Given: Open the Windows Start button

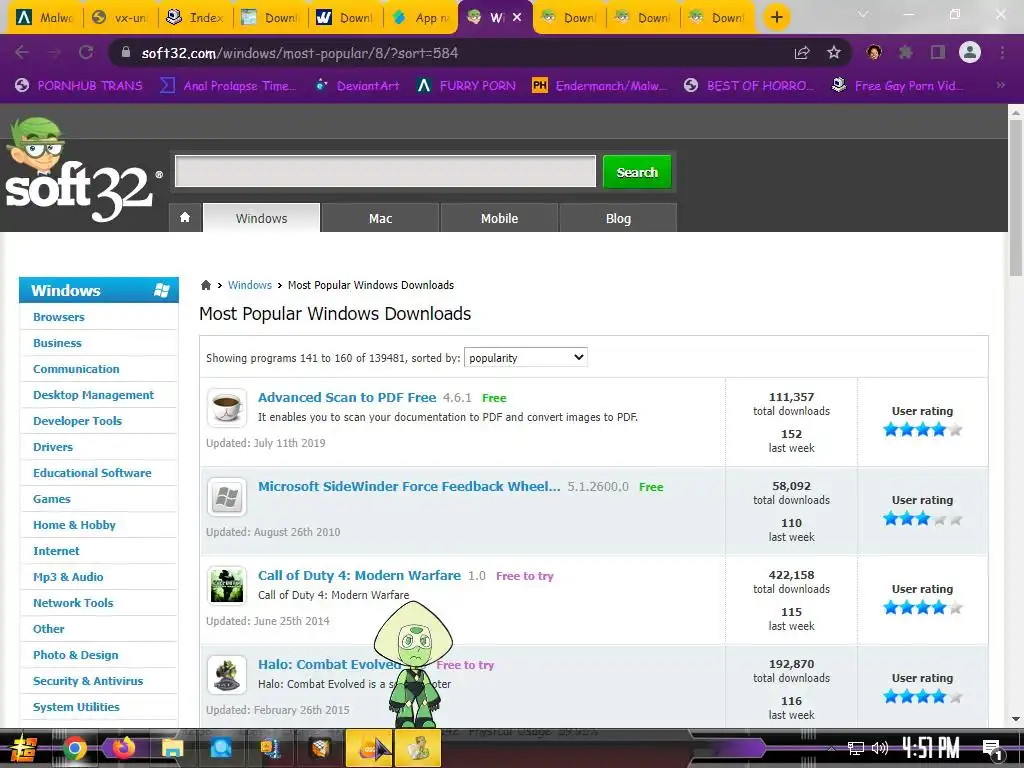Looking at the screenshot, I should (22, 748).
